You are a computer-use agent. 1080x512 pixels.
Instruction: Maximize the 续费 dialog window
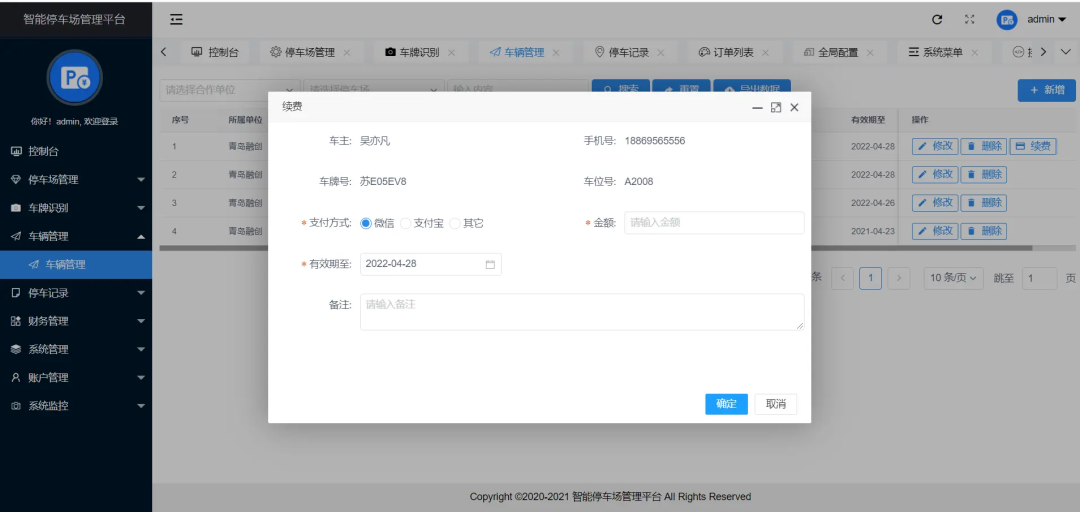click(776, 107)
